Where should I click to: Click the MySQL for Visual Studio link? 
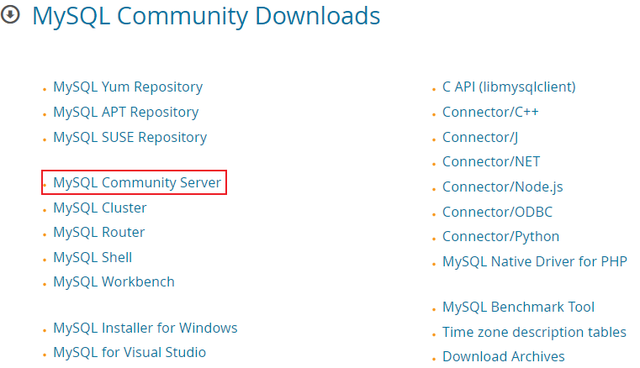[129, 352]
